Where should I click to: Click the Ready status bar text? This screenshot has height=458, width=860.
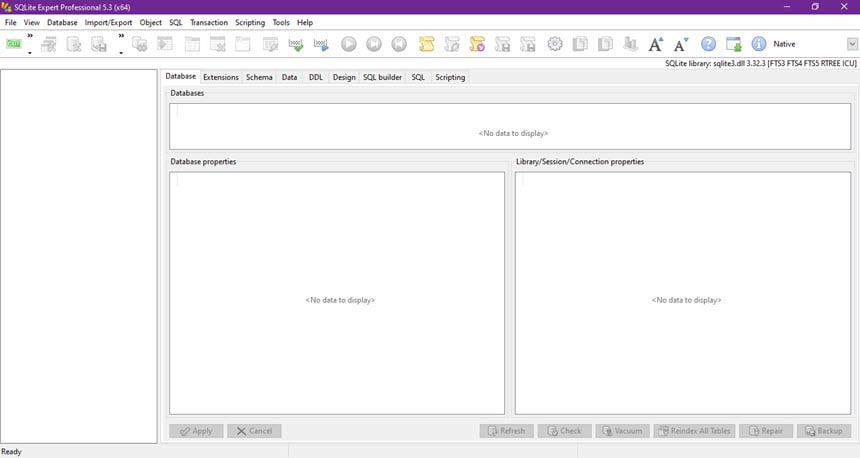tap(12, 452)
